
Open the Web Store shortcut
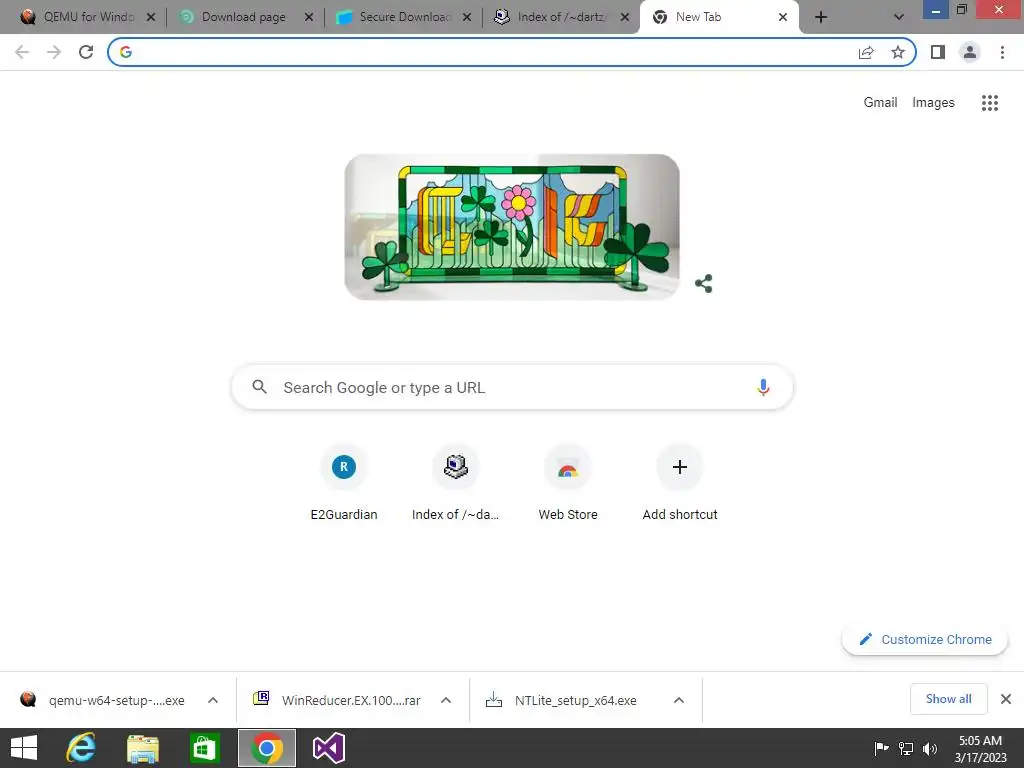click(568, 483)
